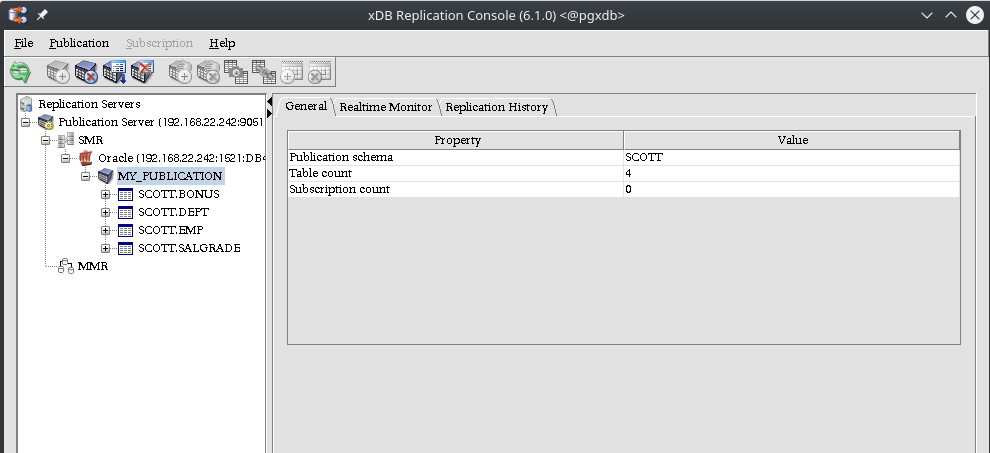This screenshot has width=990, height=453.
Task: Click the 'Publication schema' property cell
Action: coord(456,157)
